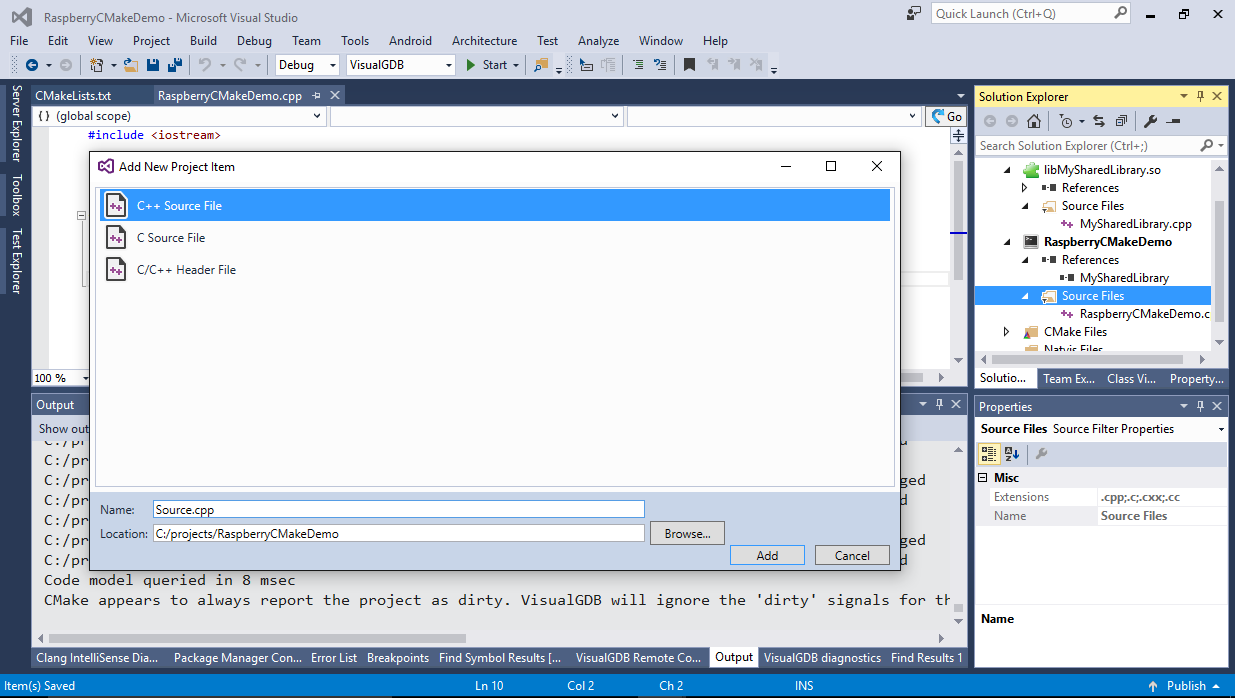The image size is (1235, 698).
Task: Click the Categorized view icon in Properties
Action: coord(988,454)
